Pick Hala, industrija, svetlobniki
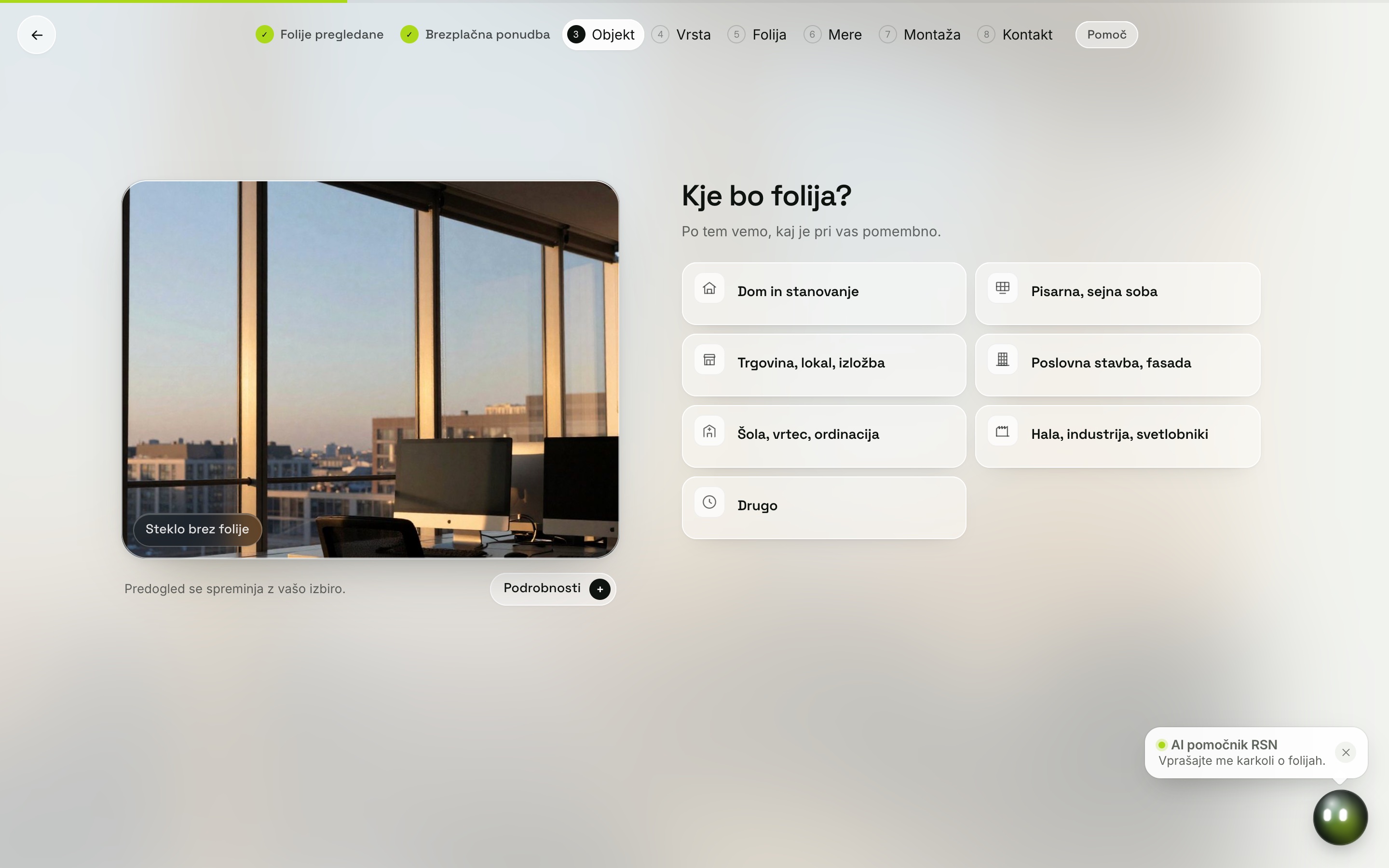Screen dimensions: 1389x868 [1117, 436]
